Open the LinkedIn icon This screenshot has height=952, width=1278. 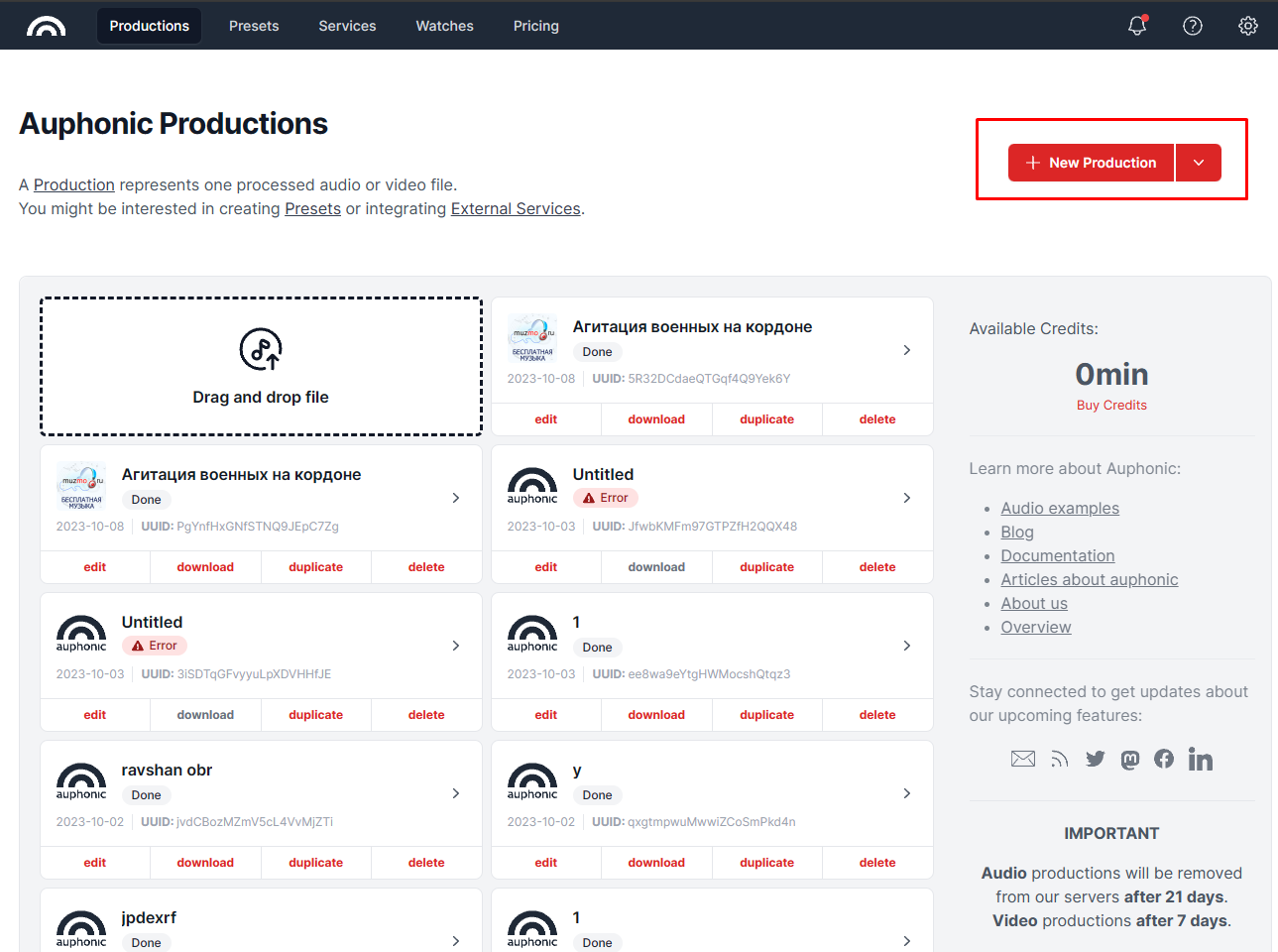pos(1201,760)
